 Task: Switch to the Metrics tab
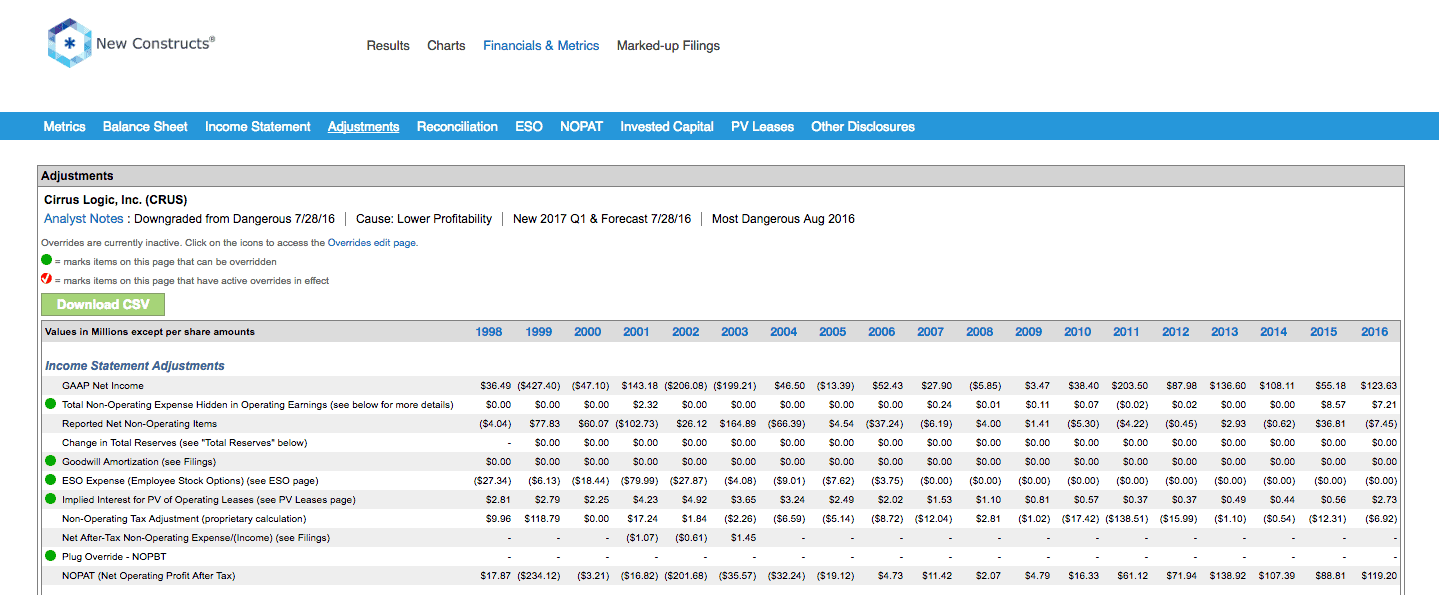[x=64, y=127]
